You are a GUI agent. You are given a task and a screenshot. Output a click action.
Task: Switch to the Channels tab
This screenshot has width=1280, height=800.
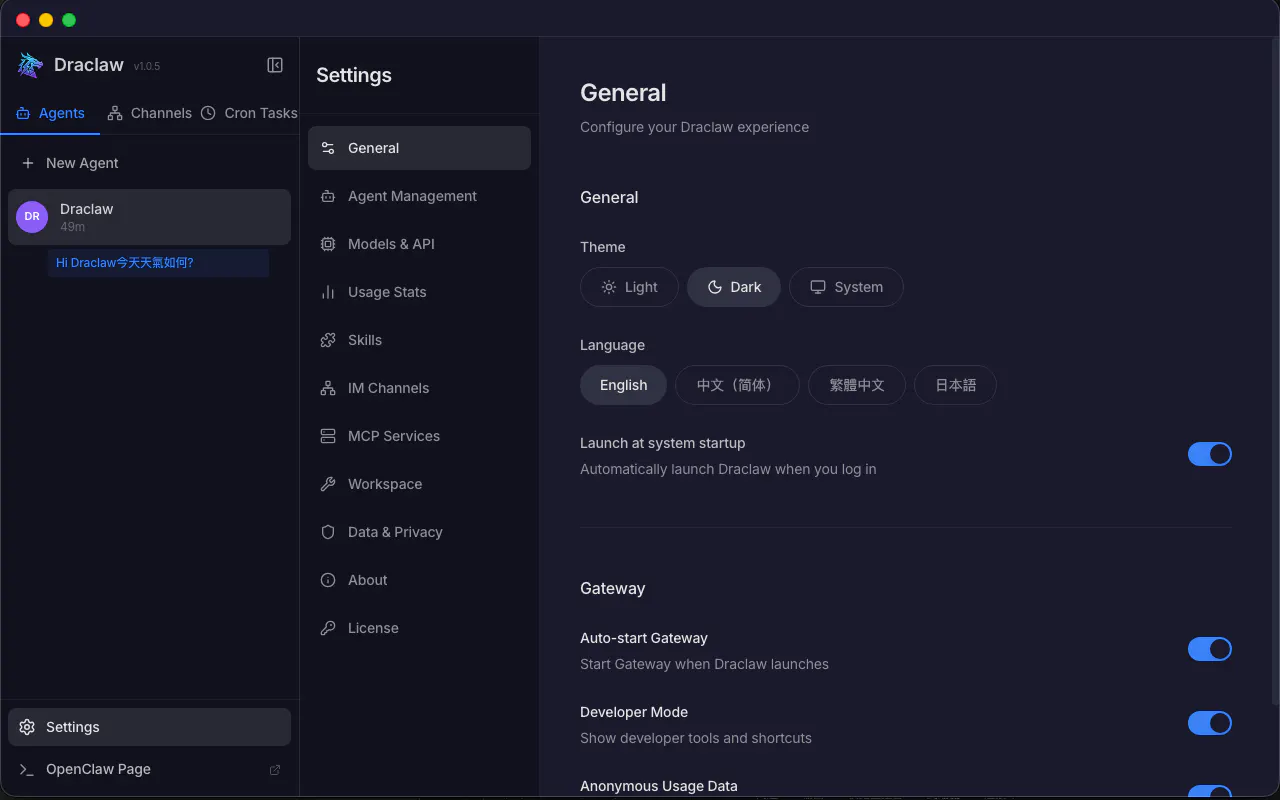pos(149,113)
